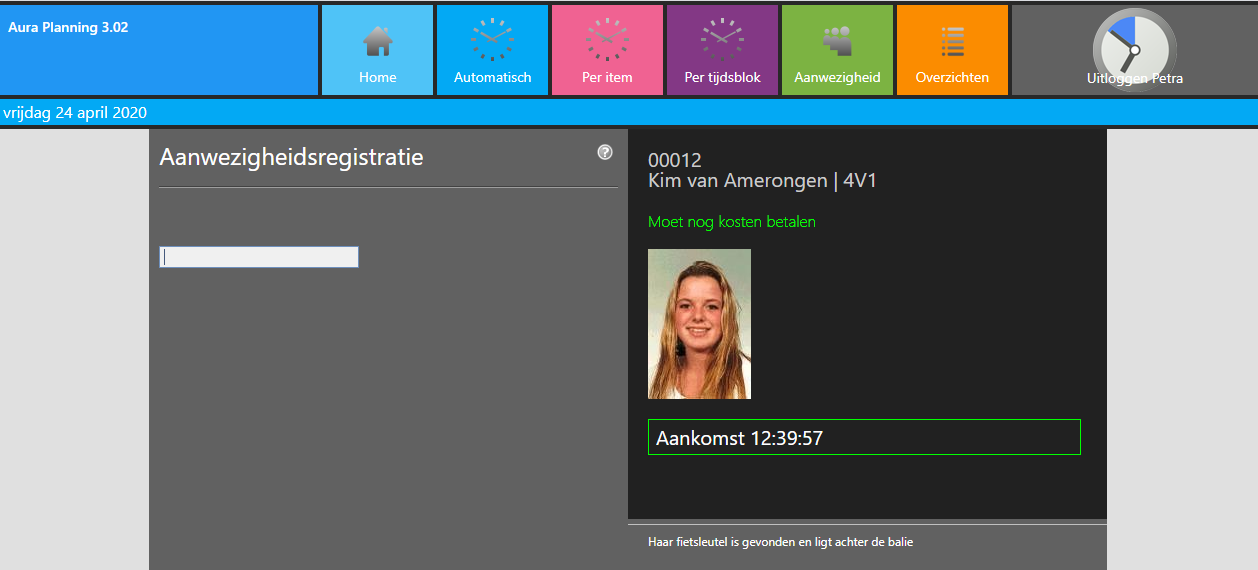1258x570 pixels.
Task: Click the Overzichten list icon
Action: coord(952,41)
